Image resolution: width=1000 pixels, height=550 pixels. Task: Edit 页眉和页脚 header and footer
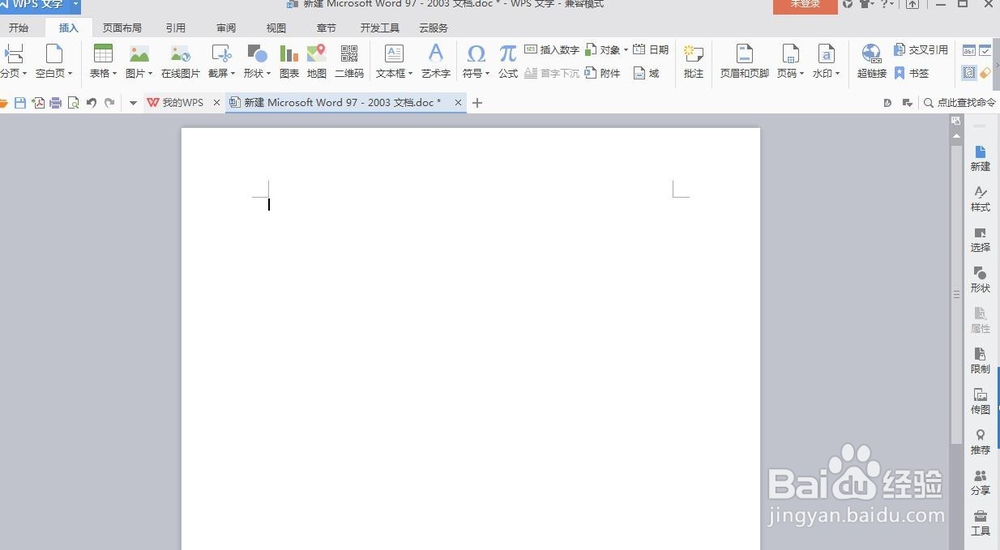[x=744, y=62]
